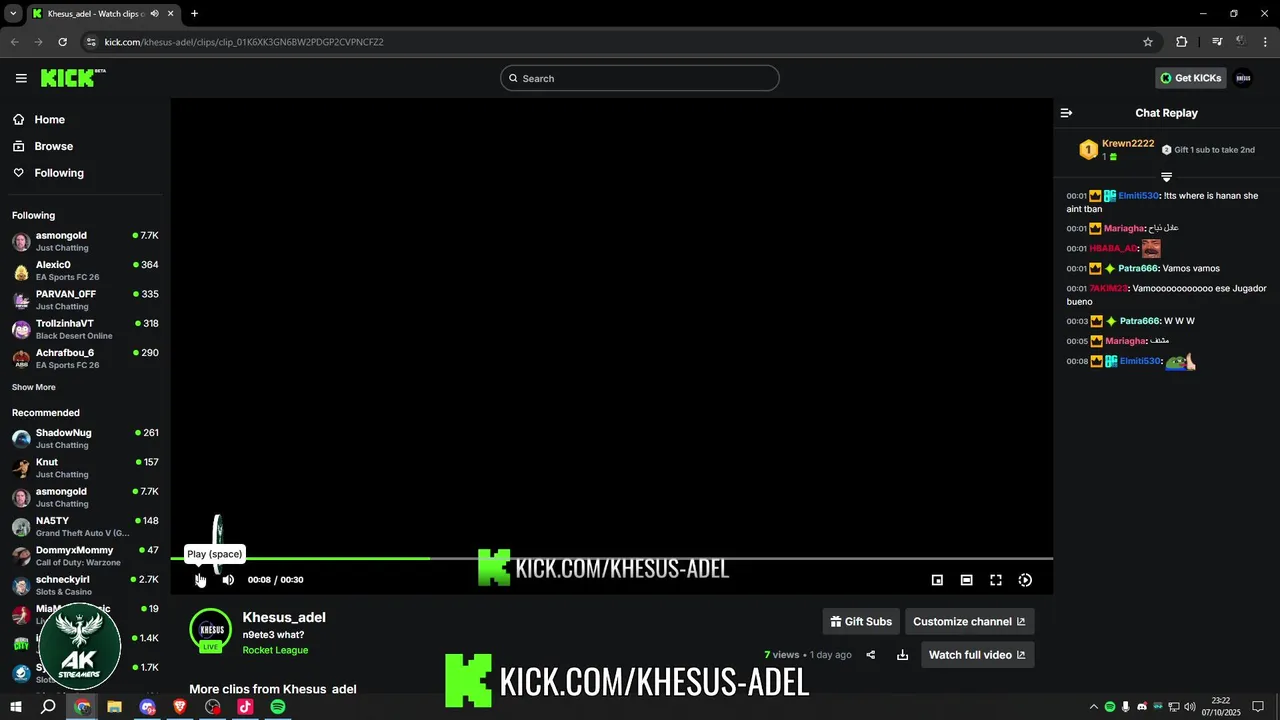Open the user profile avatar menu

1243,78
